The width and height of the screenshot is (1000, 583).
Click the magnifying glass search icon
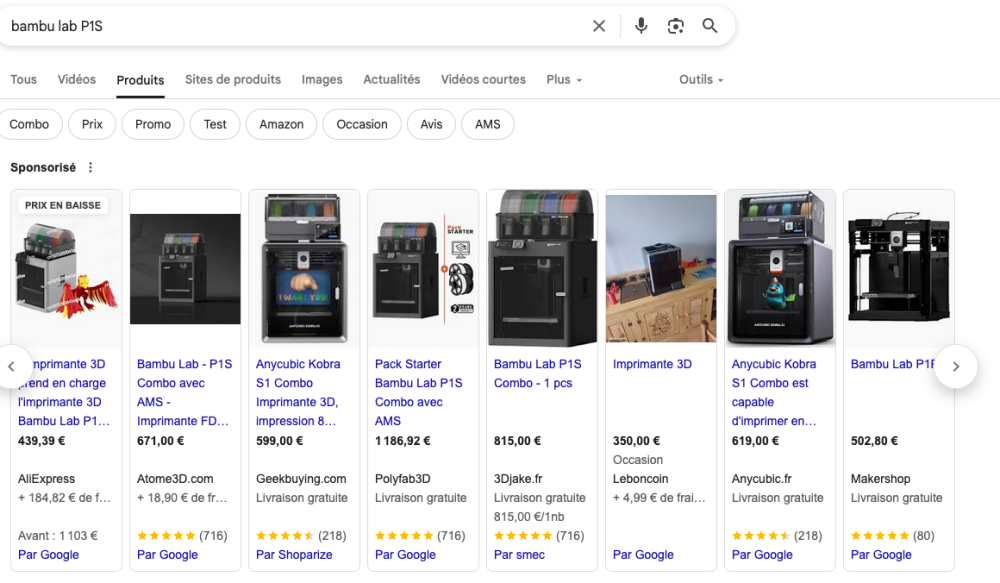click(x=710, y=26)
